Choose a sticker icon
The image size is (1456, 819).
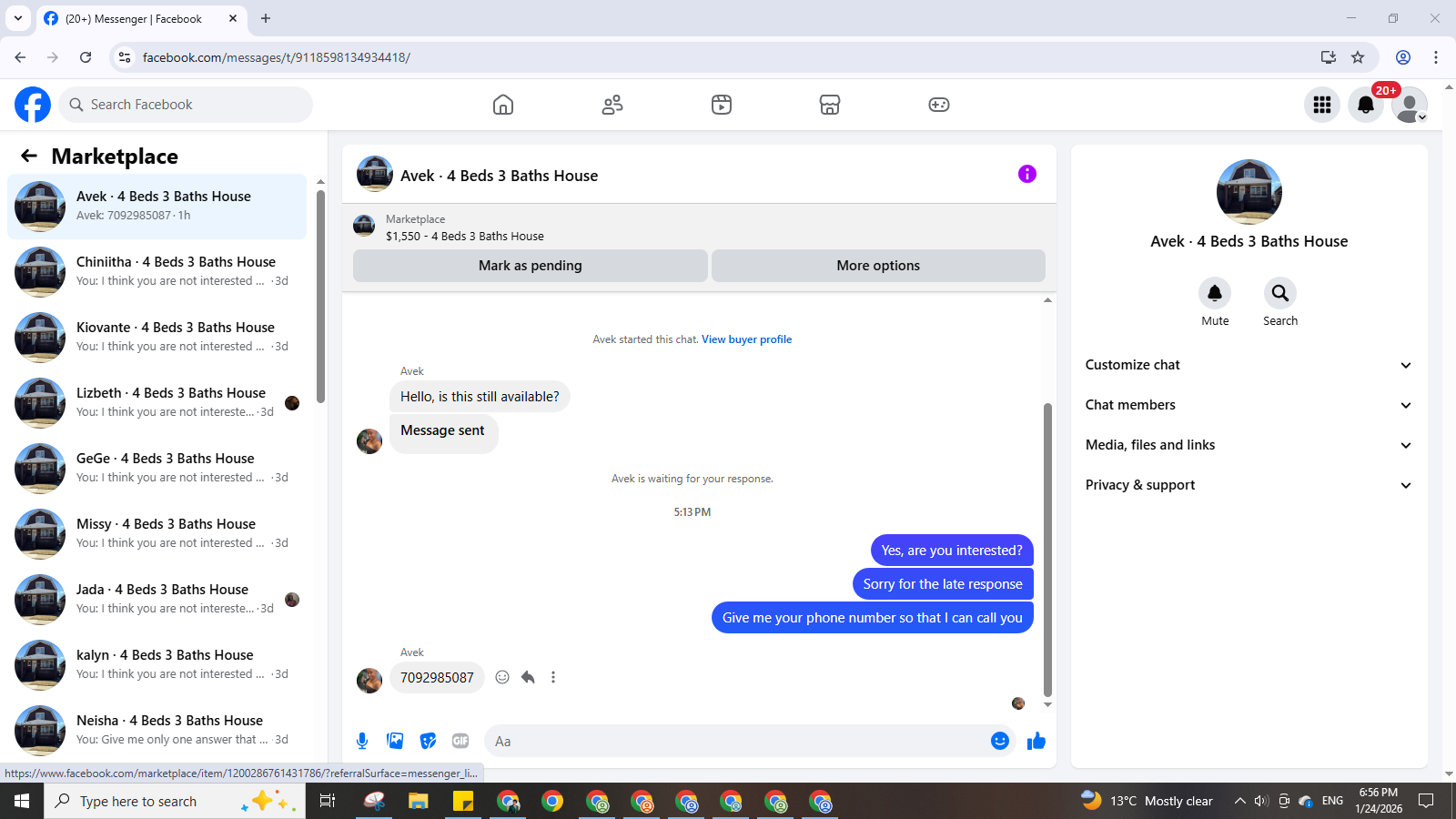point(428,741)
